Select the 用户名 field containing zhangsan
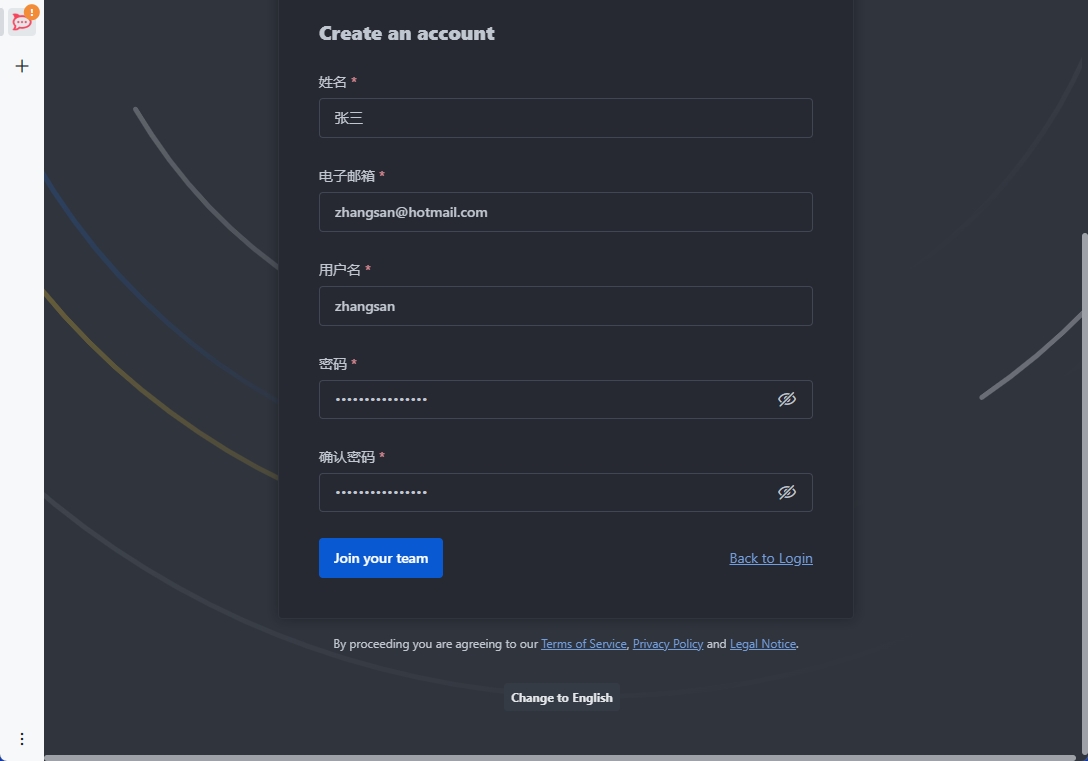The height and width of the screenshot is (761, 1088). pos(565,306)
